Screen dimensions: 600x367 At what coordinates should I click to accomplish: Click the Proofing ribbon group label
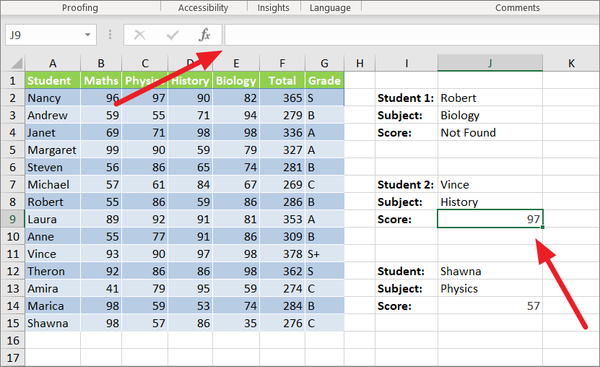(x=80, y=8)
